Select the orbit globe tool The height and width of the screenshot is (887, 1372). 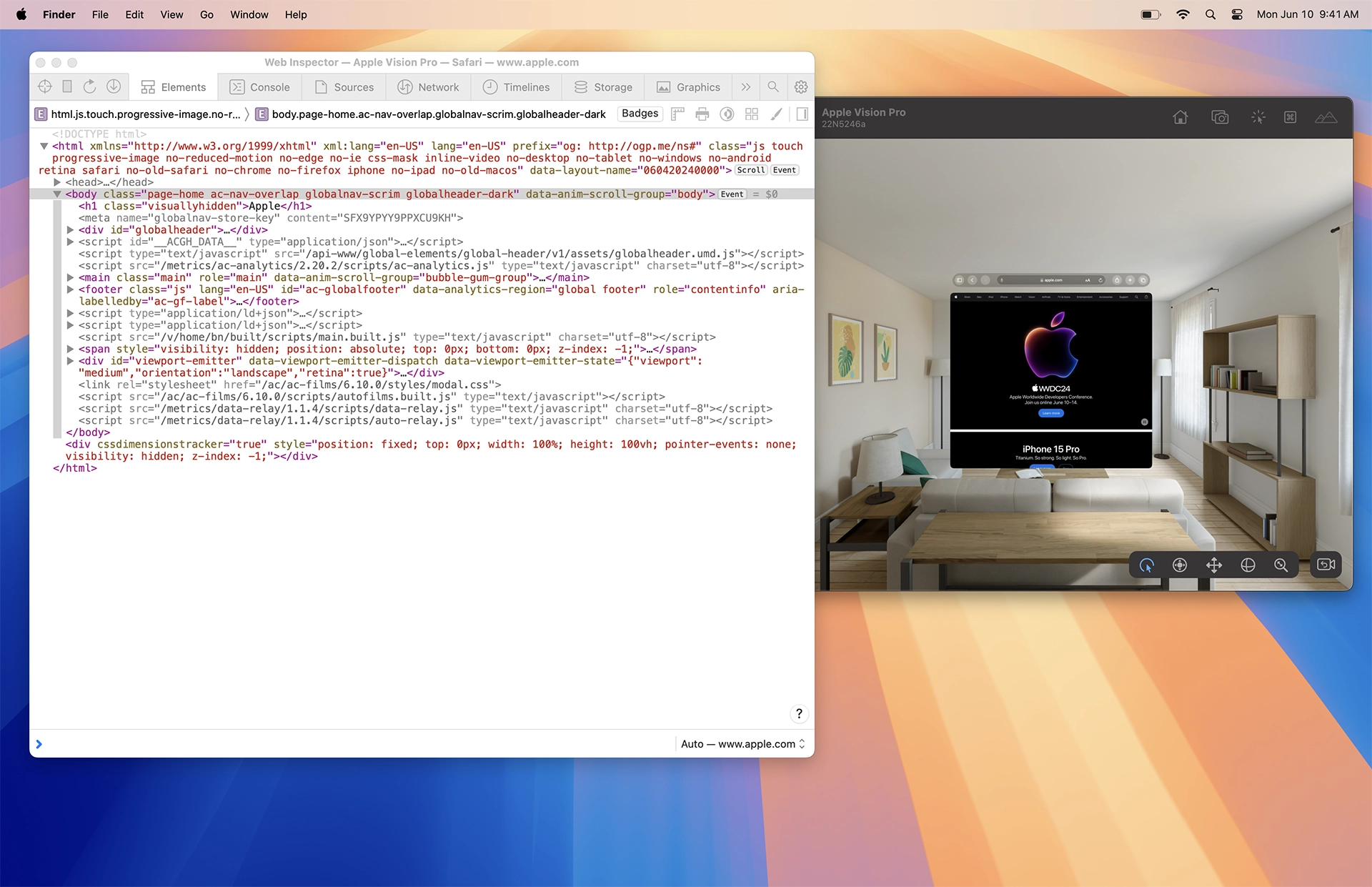point(1248,565)
